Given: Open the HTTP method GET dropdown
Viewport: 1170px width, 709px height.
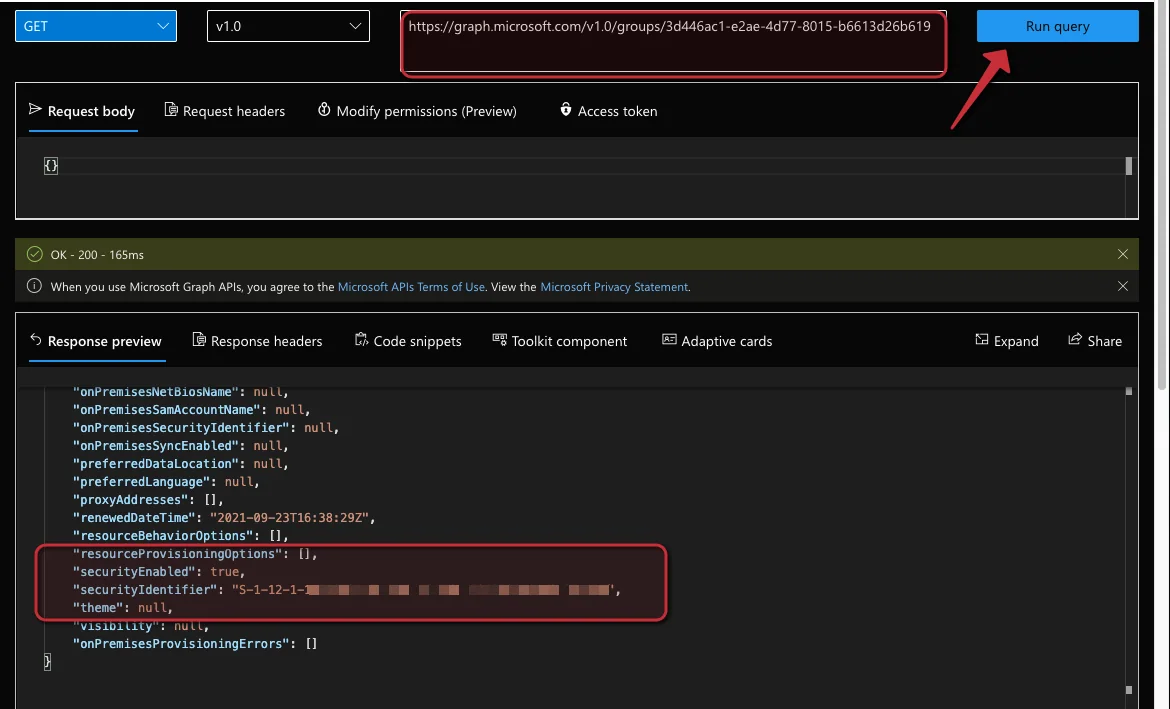Looking at the screenshot, I should 96,26.
